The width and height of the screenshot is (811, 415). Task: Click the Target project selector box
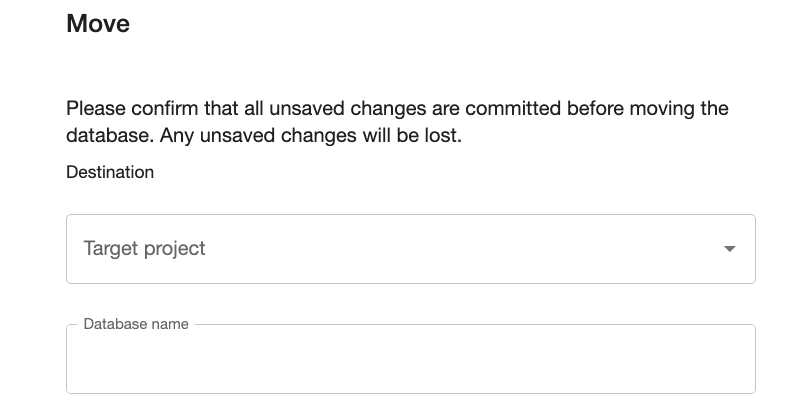pos(410,249)
